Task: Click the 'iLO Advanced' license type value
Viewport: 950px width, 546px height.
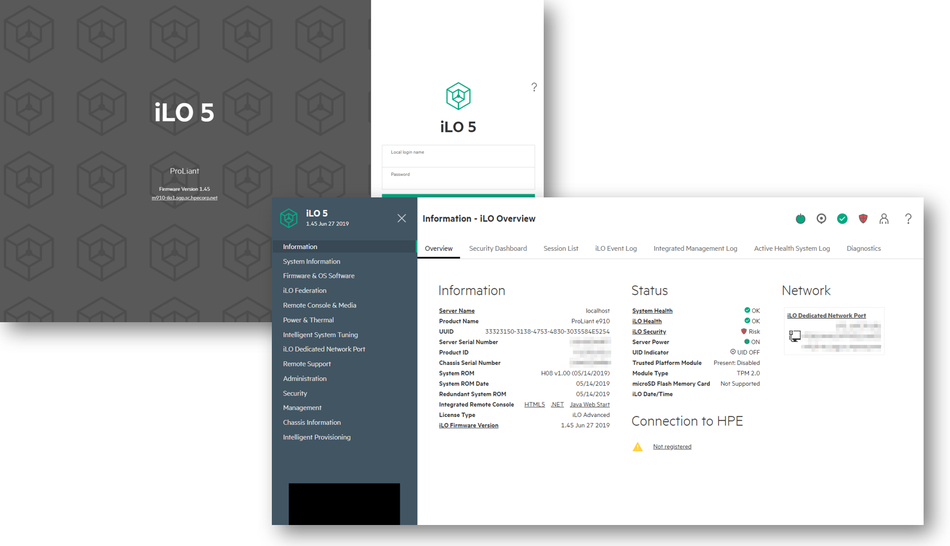Action: (x=591, y=415)
